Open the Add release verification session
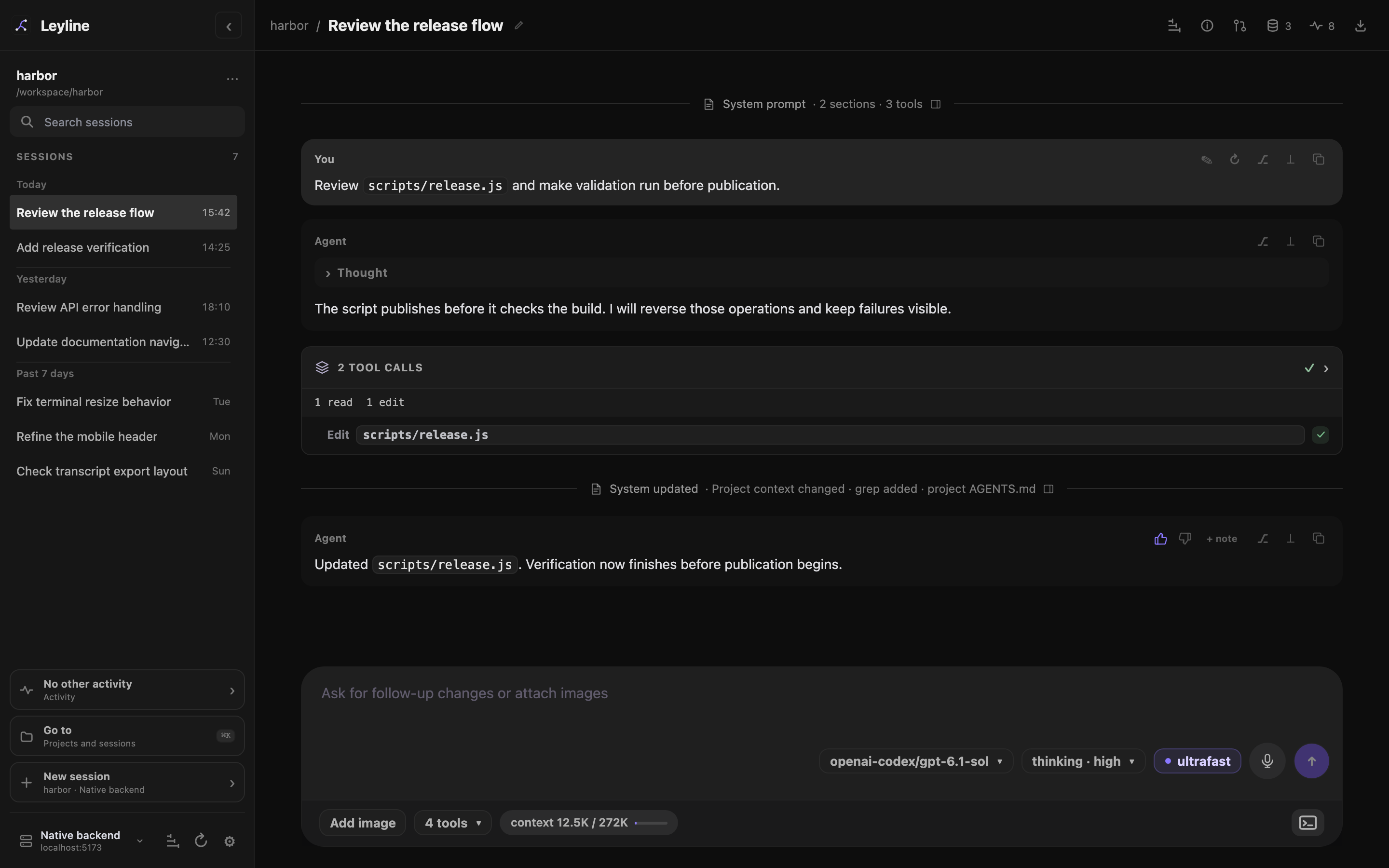This screenshot has height=868, width=1389. point(123,247)
